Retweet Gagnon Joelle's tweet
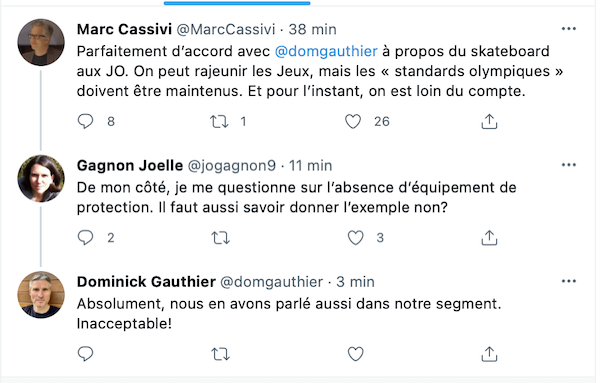 coord(221,238)
